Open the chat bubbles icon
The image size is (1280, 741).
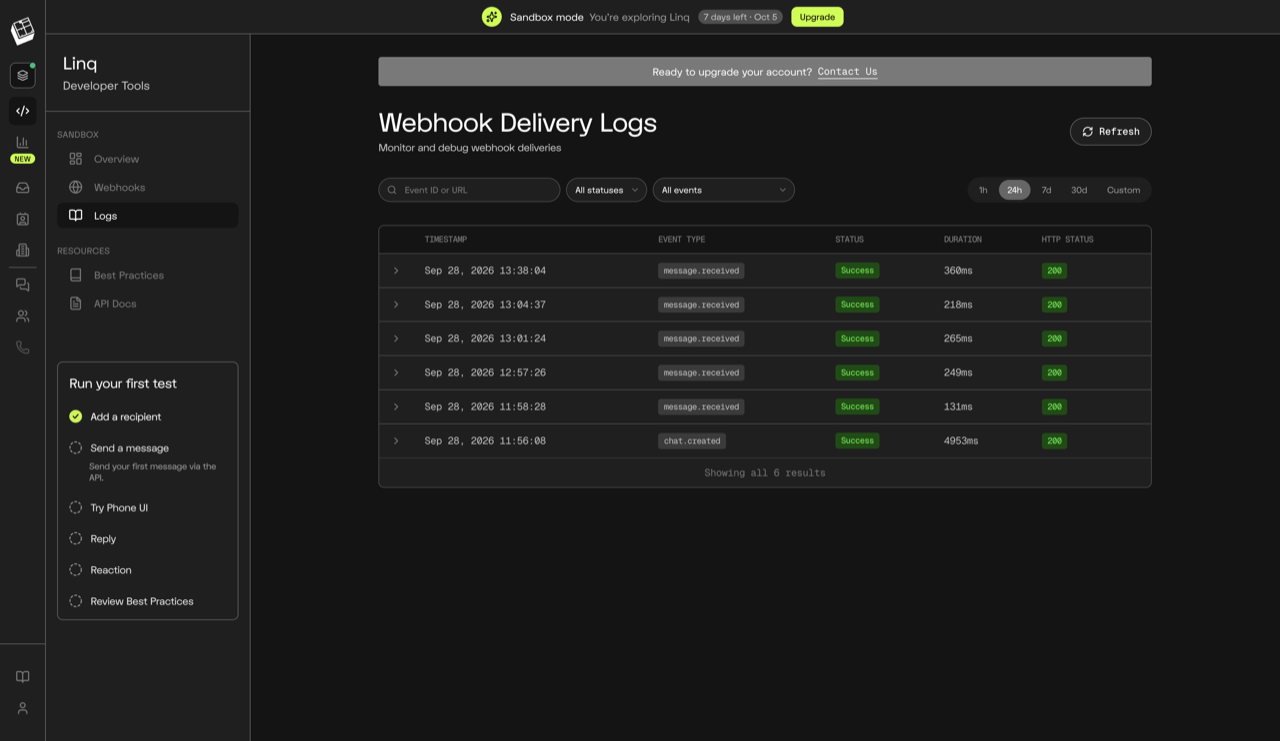click(x=22, y=285)
